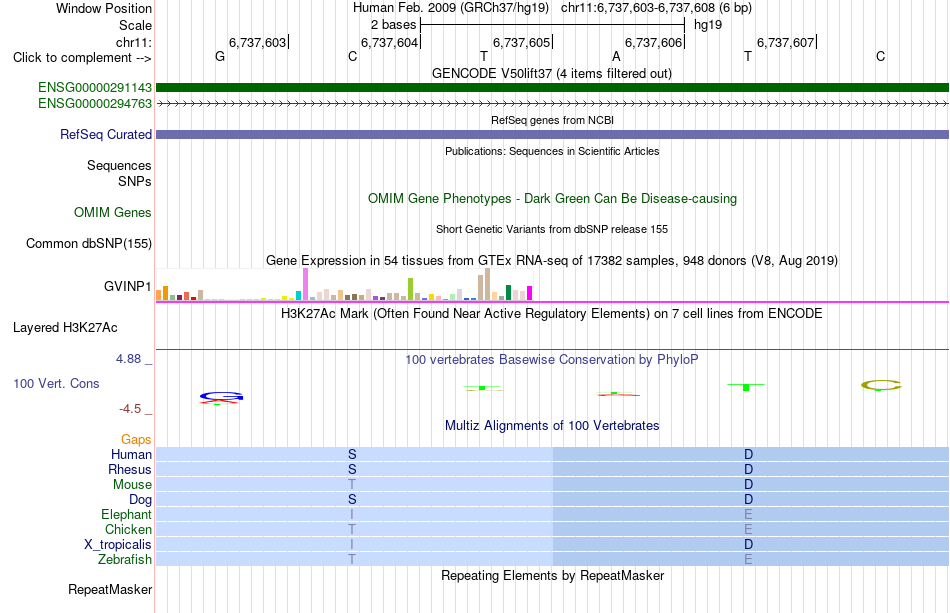Click the 'Window Position' track label
The width and height of the screenshot is (950, 613).
point(104,8)
